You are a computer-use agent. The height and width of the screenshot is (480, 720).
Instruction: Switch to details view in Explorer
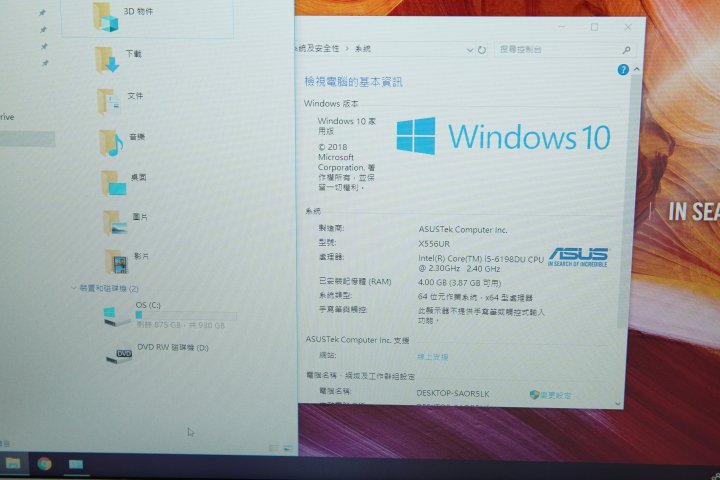pyautogui.click(x=274, y=447)
